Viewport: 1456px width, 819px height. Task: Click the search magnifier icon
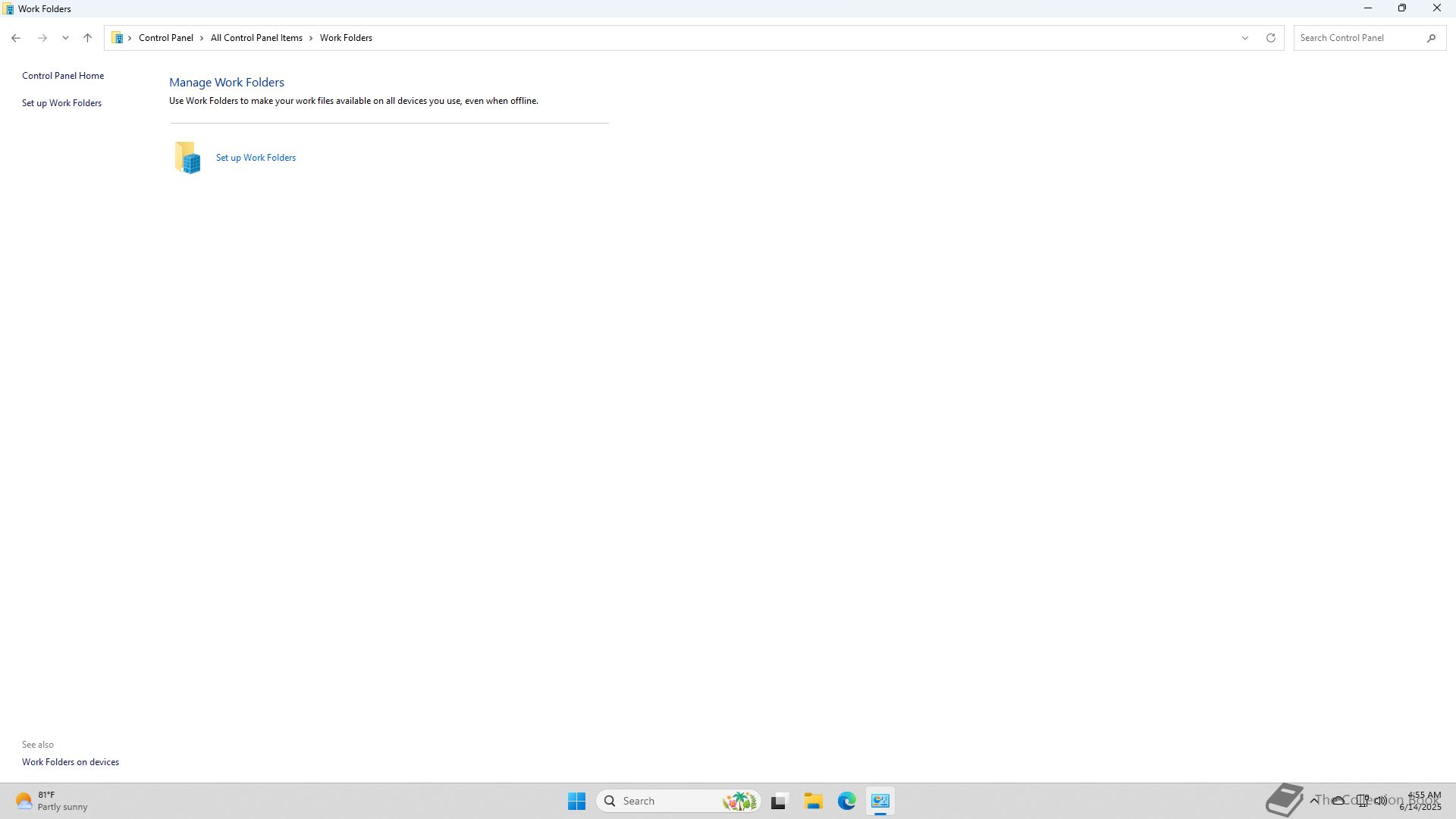coord(1431,38)
